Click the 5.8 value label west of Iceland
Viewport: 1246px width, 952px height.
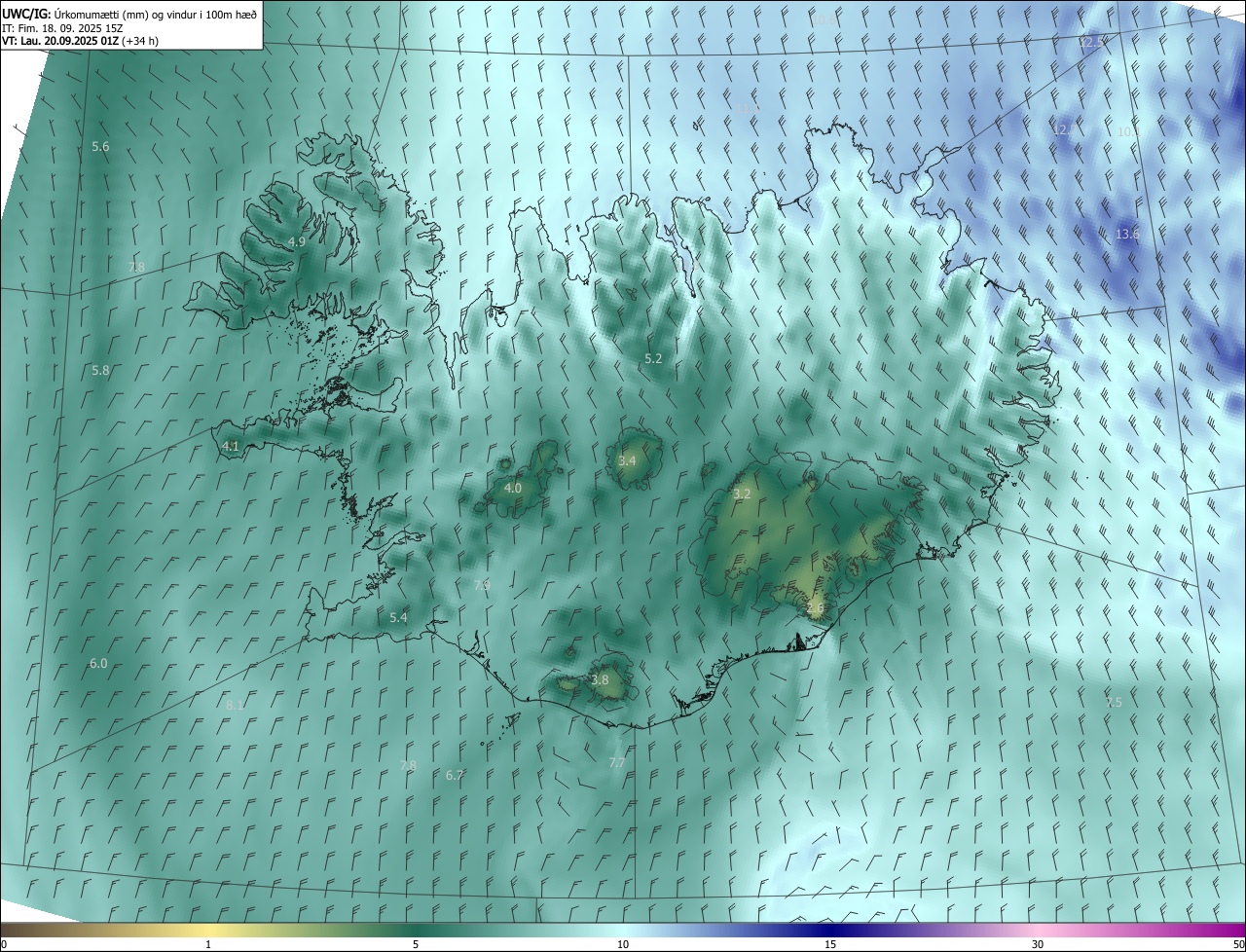tap(100, 370)
